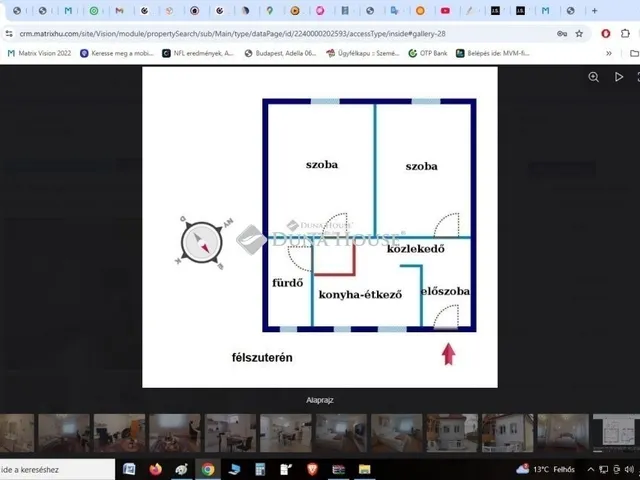Select the first thumbnail in the gallery strip
The height and width of the screenshot is (480, 640).
[16, 433]
